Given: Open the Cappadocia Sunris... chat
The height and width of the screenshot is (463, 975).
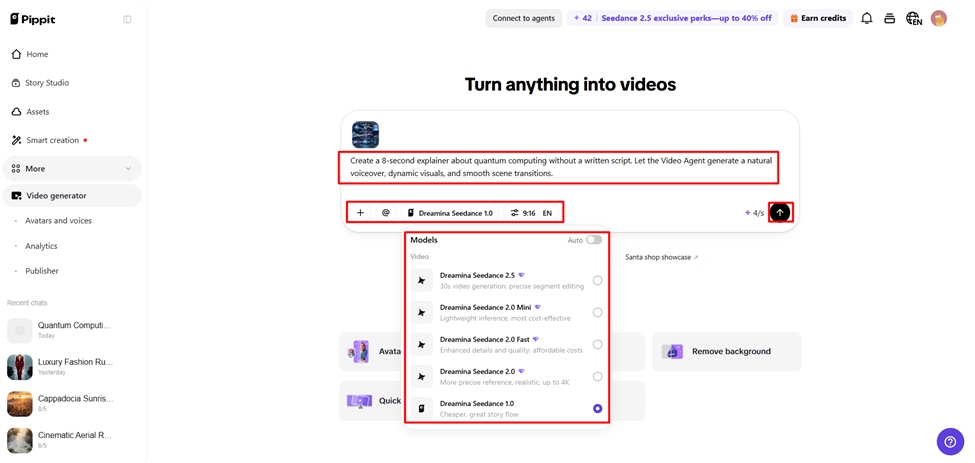Looking at the screenshot, I should point(72,403).
